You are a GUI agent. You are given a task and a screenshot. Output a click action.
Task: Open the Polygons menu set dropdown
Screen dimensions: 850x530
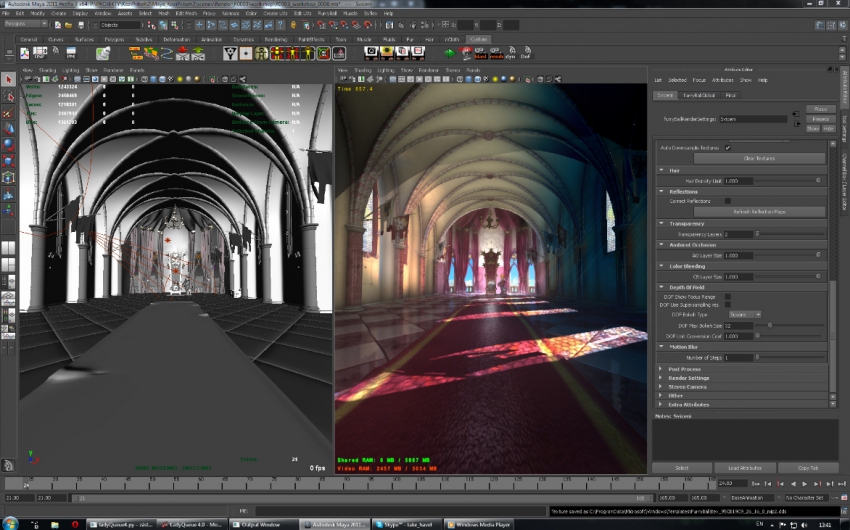25,24
